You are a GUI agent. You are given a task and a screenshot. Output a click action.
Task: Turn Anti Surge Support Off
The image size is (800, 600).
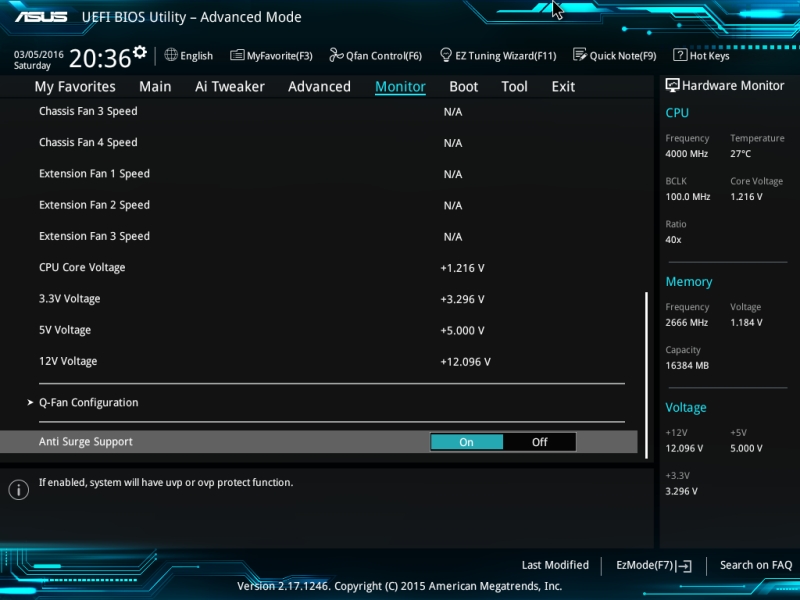[x=540, y=442]
